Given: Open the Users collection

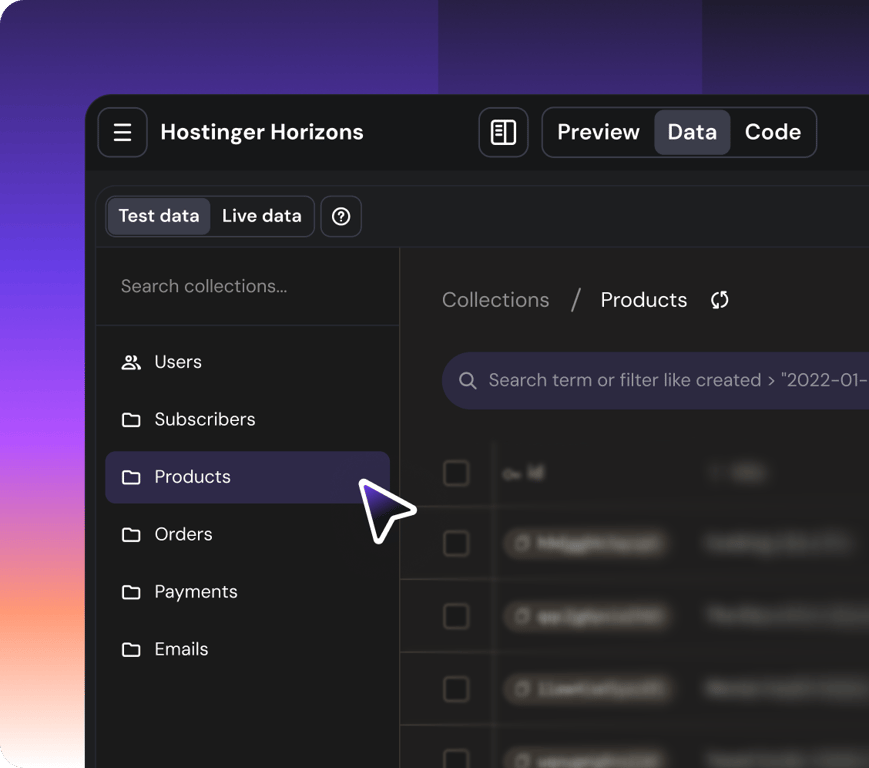Looking at the screenshot, I should [247, 362].
